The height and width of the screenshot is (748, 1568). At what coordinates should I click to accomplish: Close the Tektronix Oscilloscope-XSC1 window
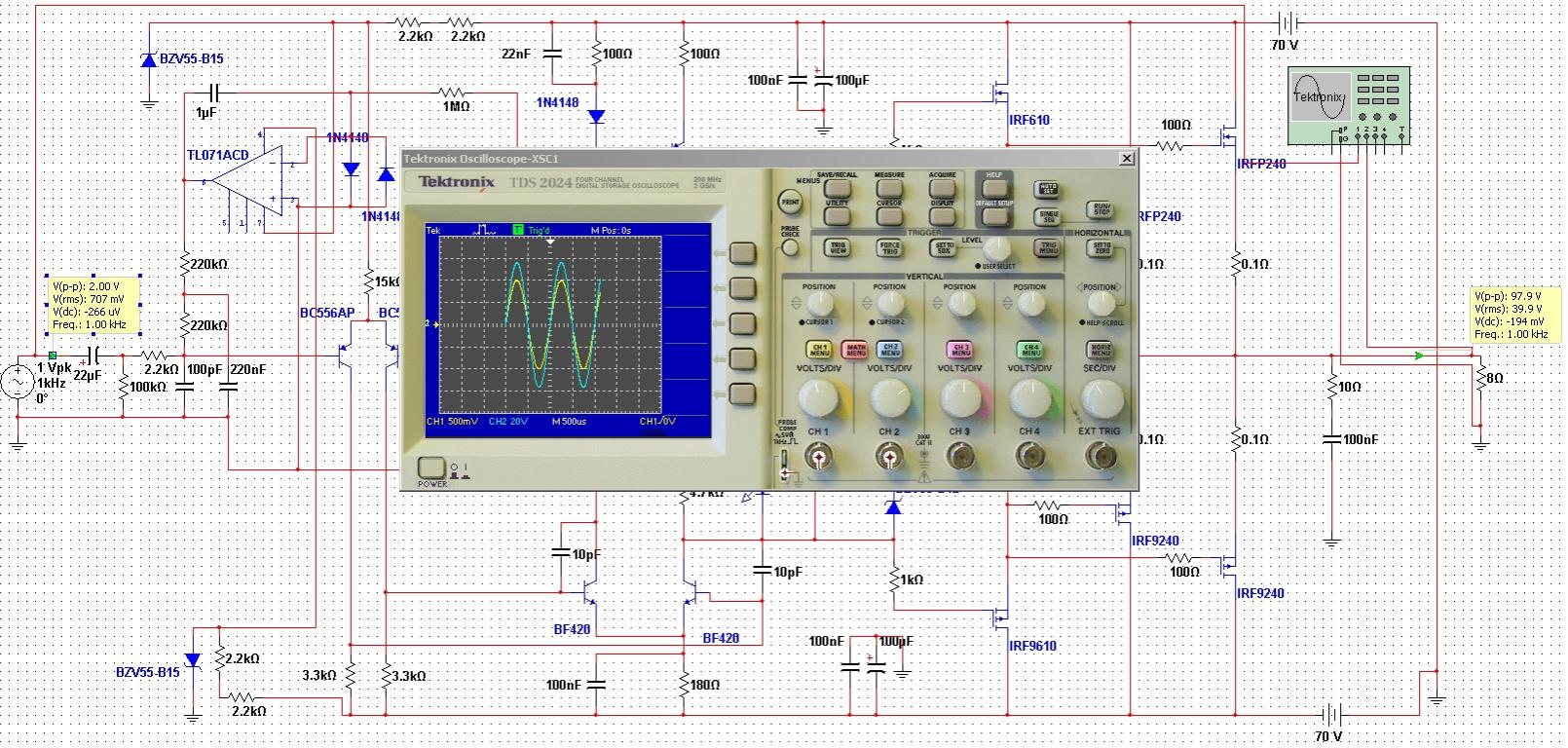pyautogui.click(x=1127, y=158)
